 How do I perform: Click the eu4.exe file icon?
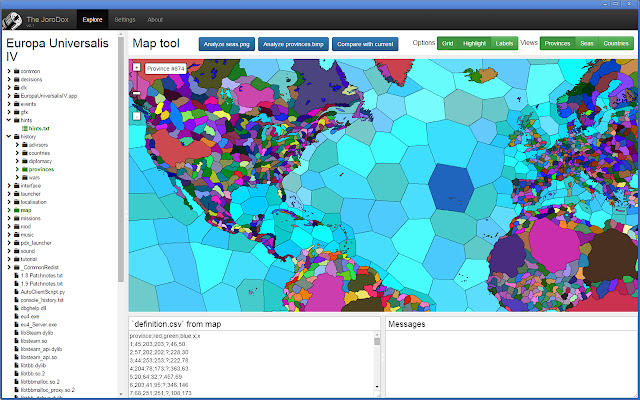pos(17,316)
